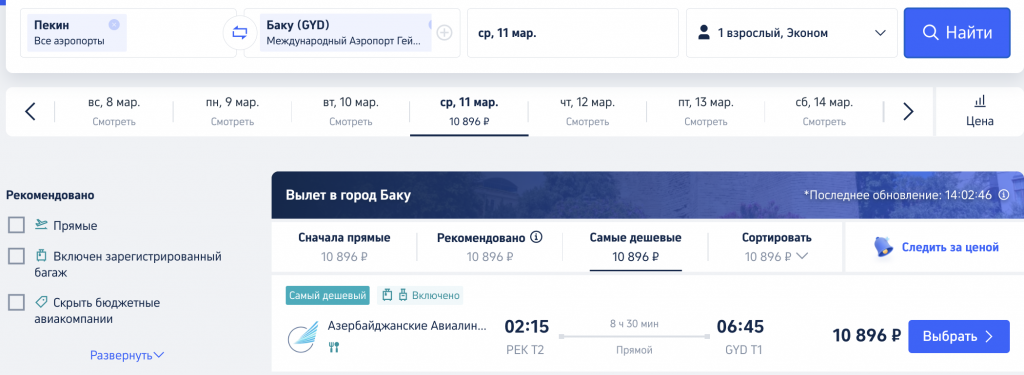Tick Скрыть бюджетные авиакомпании checkbox
Image resolution: width=1024 pixels, height=375 pixels.
click(16, 302)
